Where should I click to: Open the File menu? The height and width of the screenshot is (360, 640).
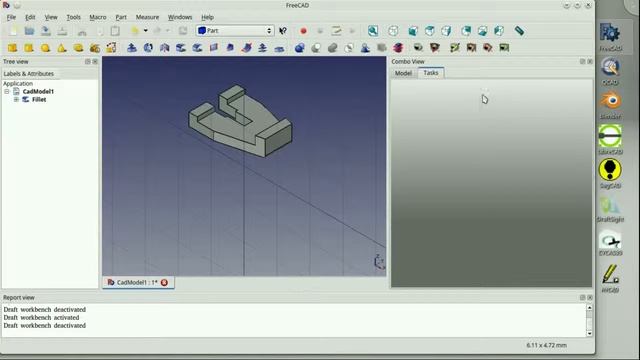(x=11, y=17)
